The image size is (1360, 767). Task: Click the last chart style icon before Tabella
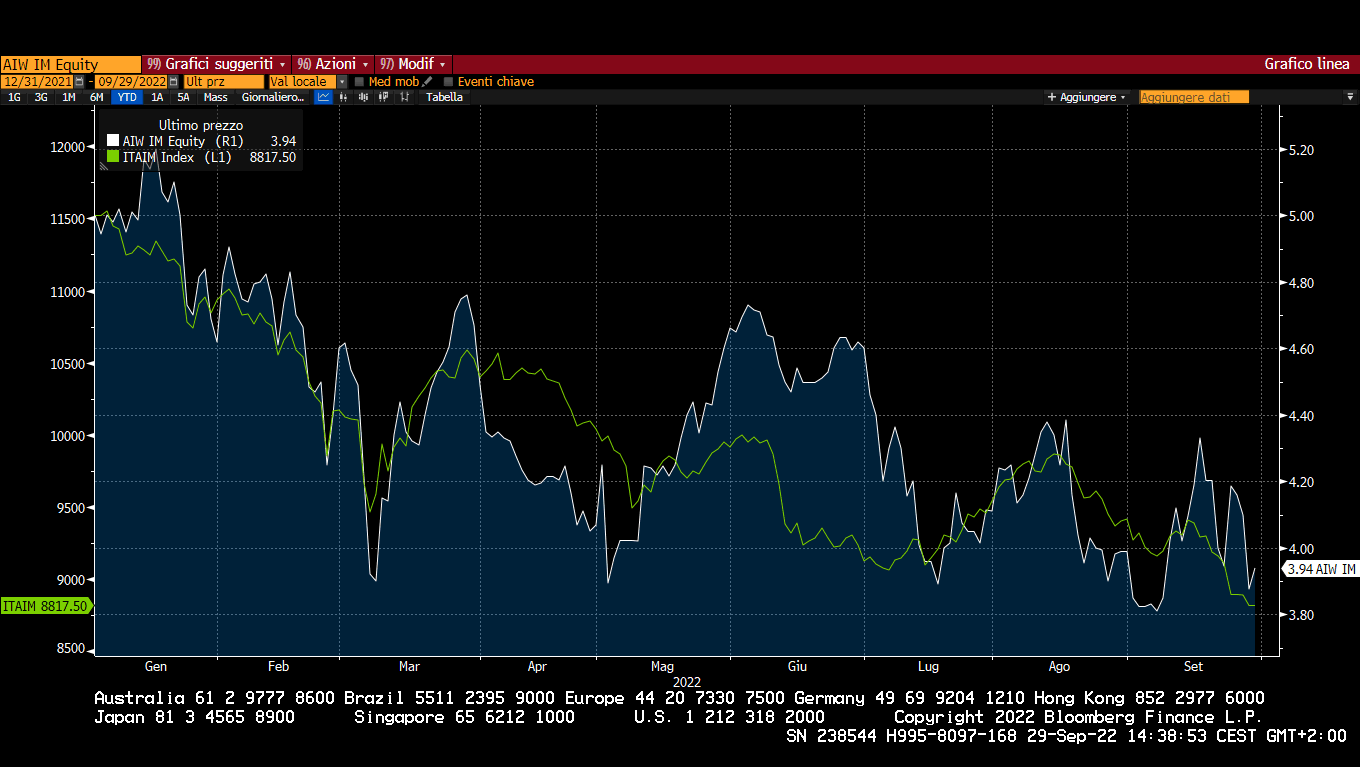coord(404,97)
